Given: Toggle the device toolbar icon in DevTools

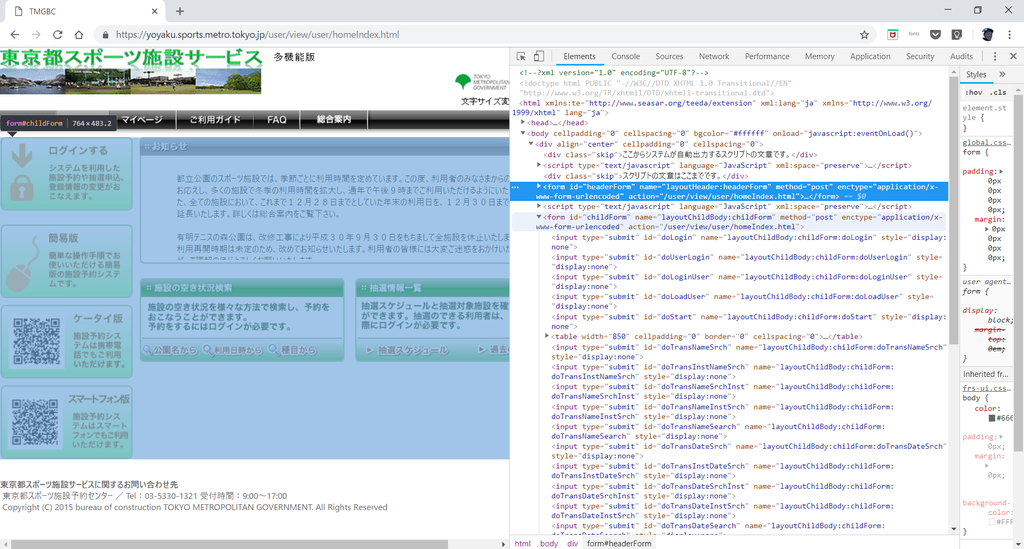Looking at the screenshot, I should point(539,56).
